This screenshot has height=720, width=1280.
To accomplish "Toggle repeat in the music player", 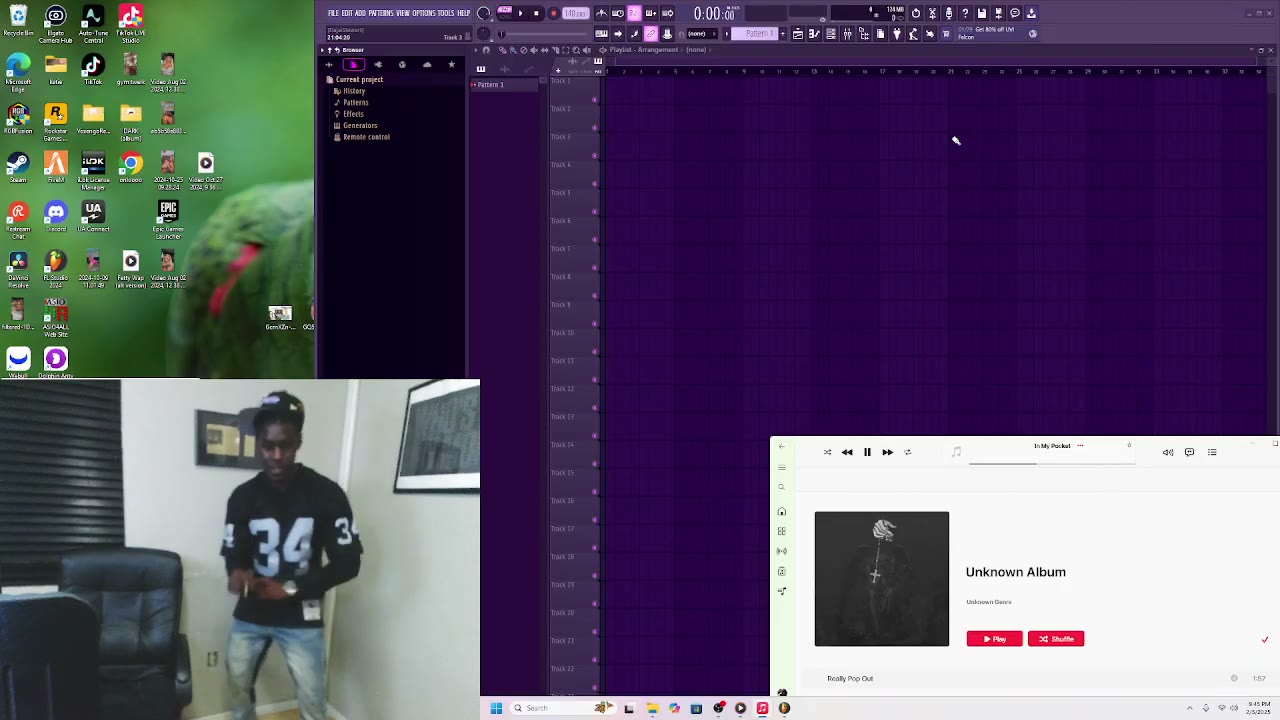I will [908, 452].
